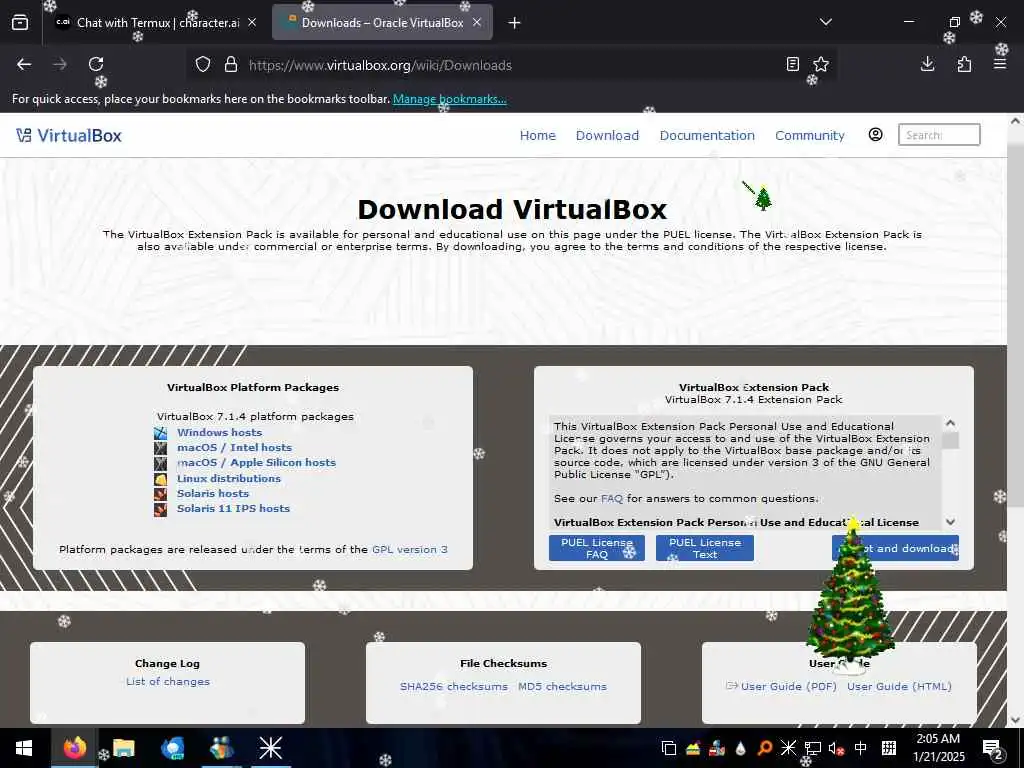
Task: Open the snowflake app on the taskbar
Action: click(270, 748)
